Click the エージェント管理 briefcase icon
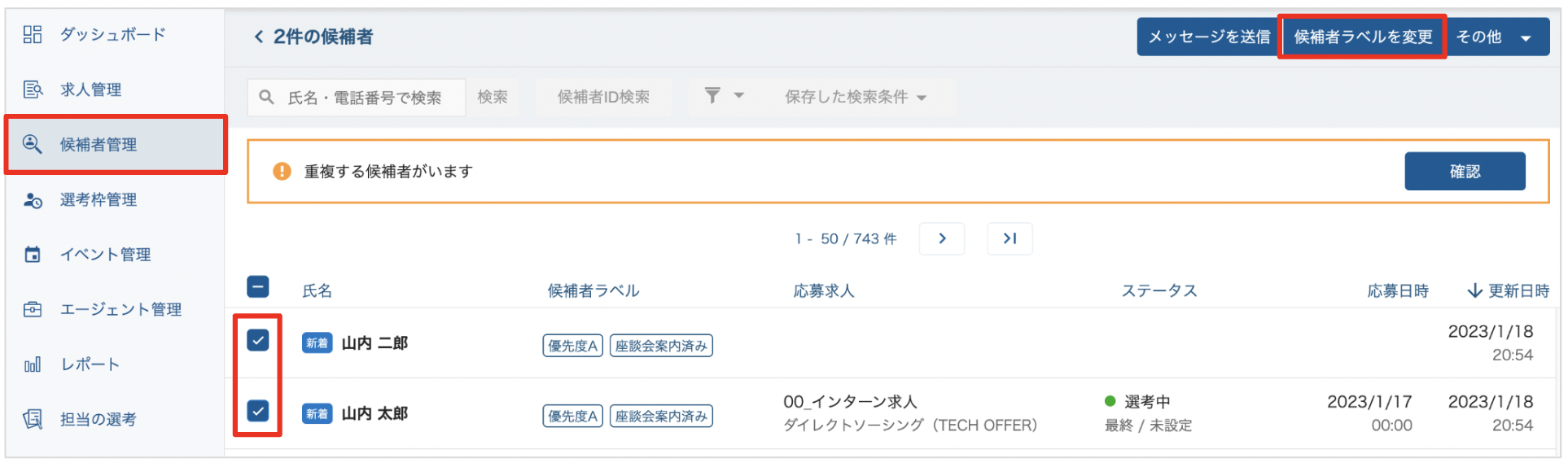 point(33,309)
